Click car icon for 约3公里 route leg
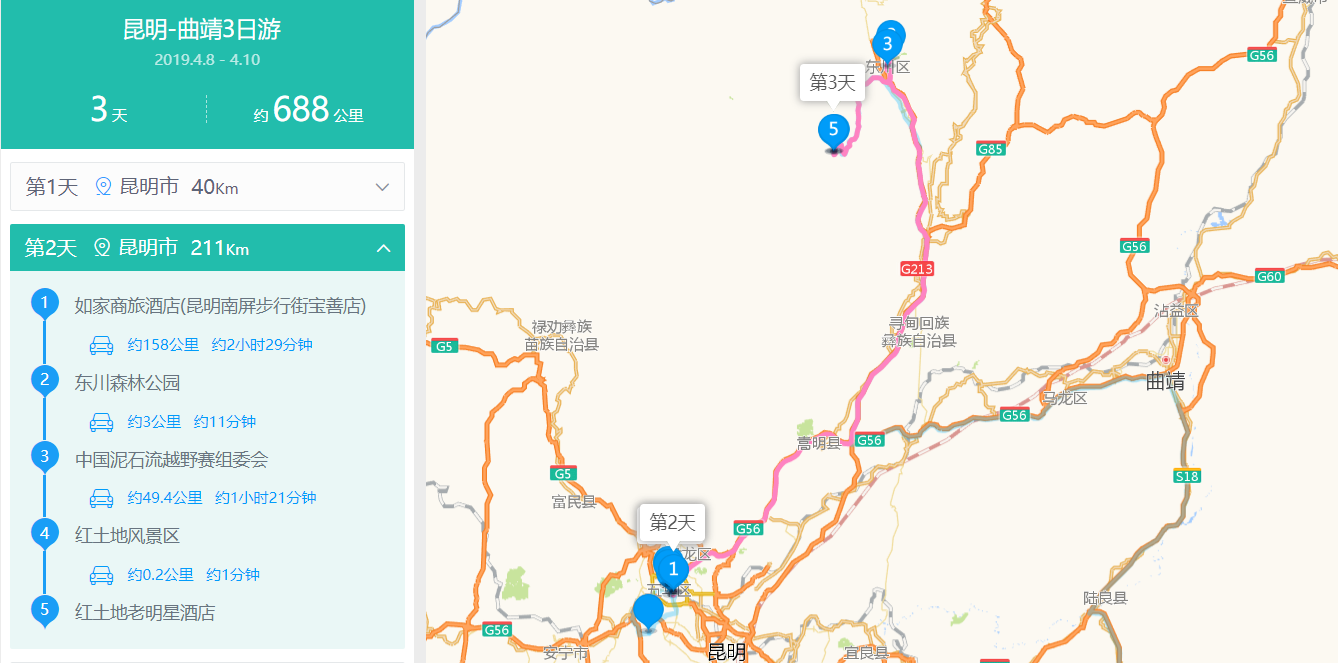This screenshot has width=1338, height=663. pos(101,422)
